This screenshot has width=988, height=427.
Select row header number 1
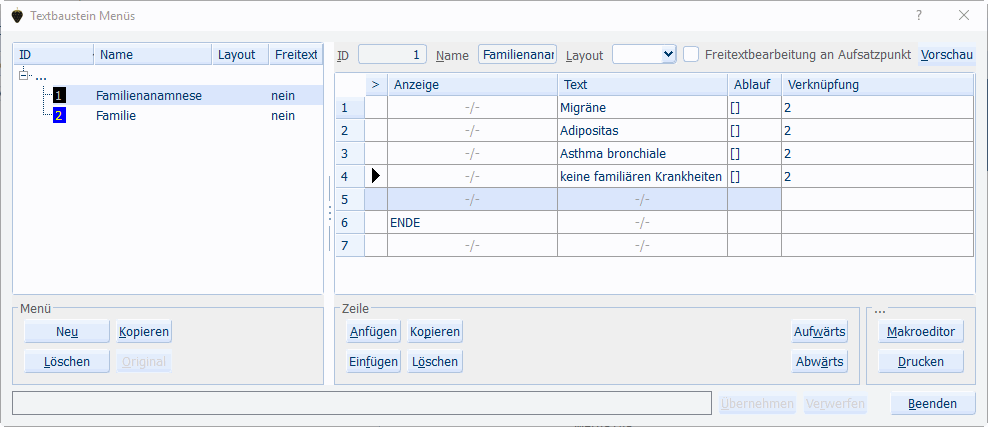(x=350, y=108)
